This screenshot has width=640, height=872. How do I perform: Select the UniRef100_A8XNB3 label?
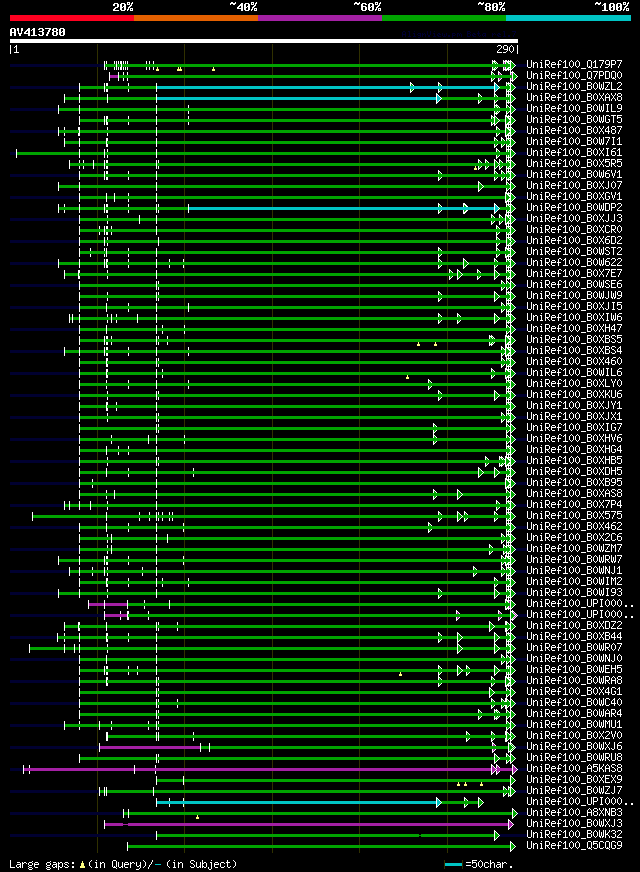(x=574, y=812)
